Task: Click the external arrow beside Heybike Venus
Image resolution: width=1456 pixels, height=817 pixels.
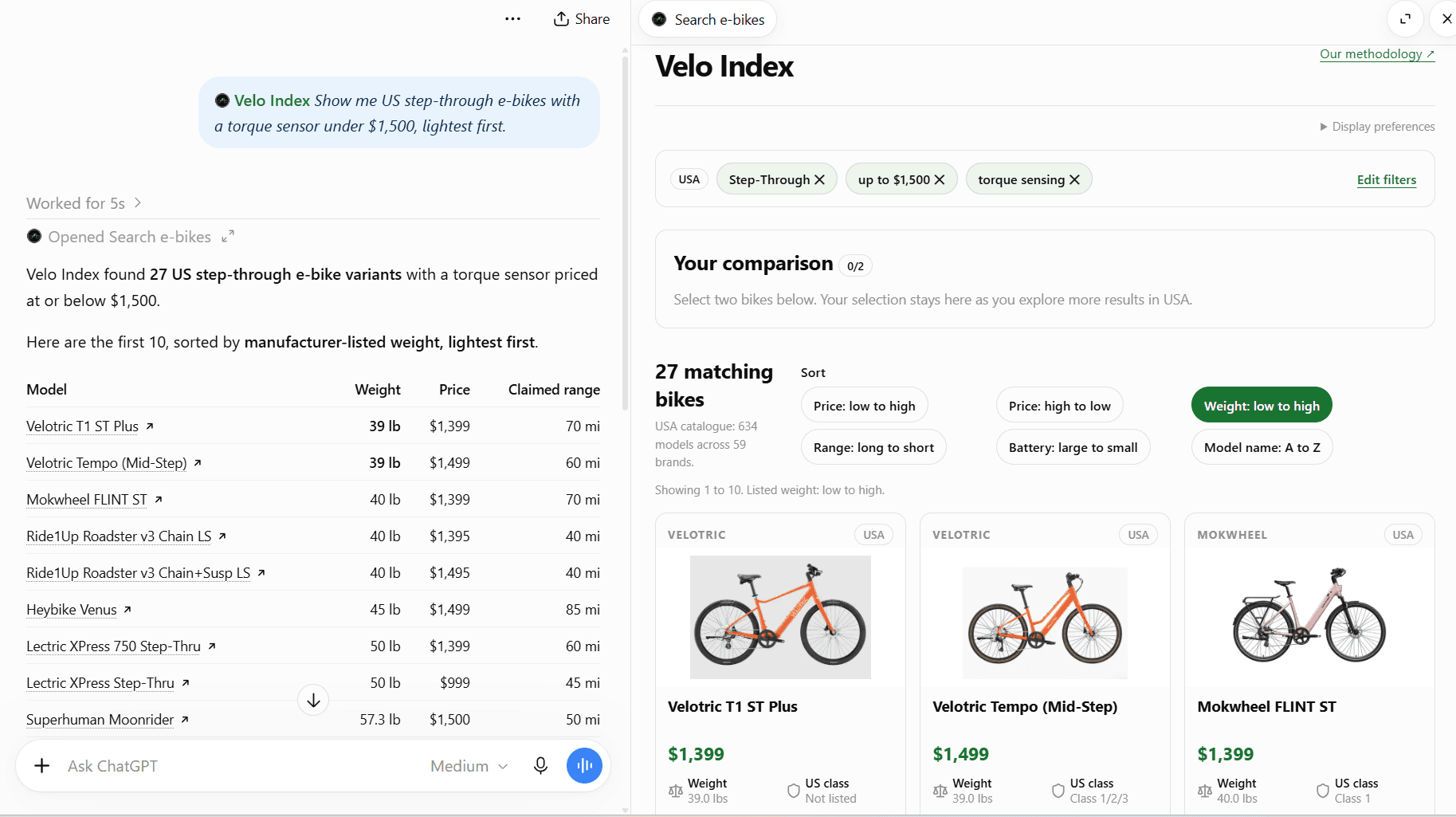Action: pos(128,610)
